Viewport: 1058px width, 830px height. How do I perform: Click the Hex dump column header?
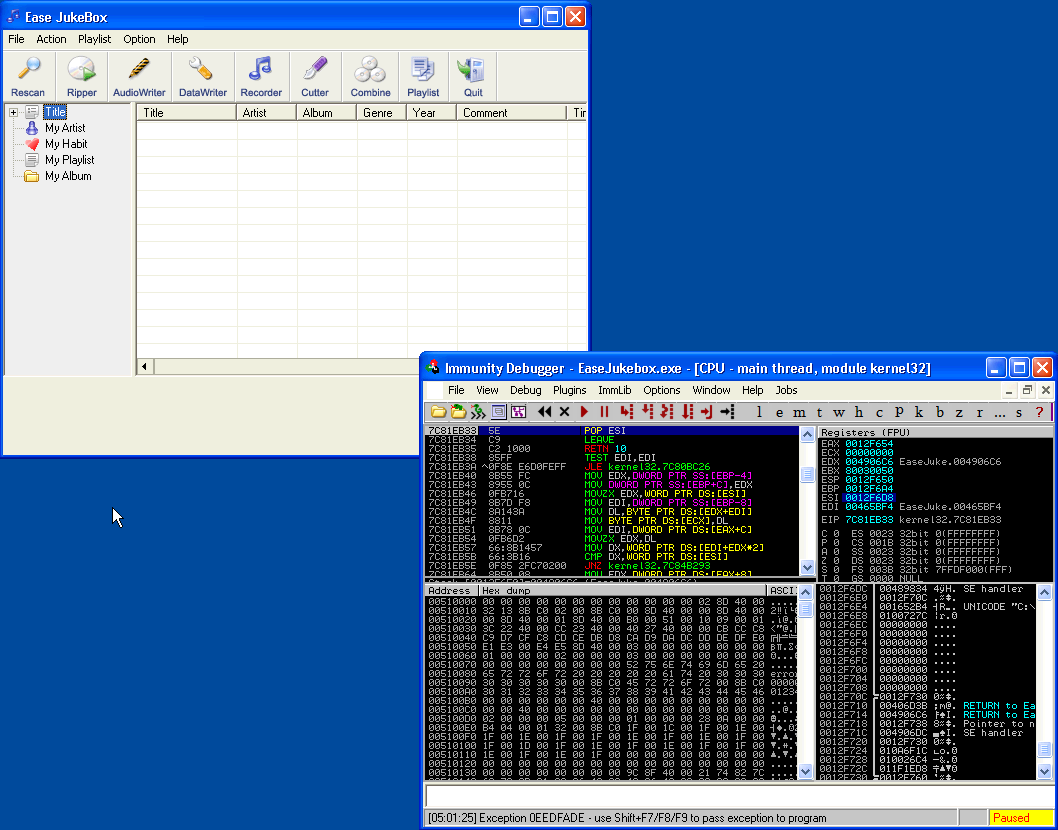pos(623,590)
